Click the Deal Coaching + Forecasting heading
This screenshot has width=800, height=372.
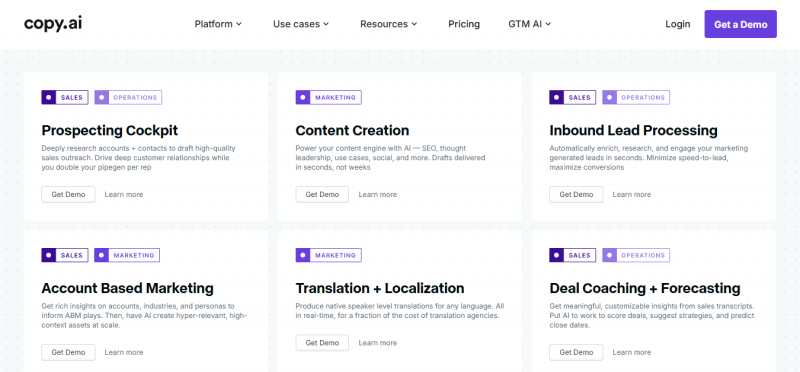[x=644, y=288]
